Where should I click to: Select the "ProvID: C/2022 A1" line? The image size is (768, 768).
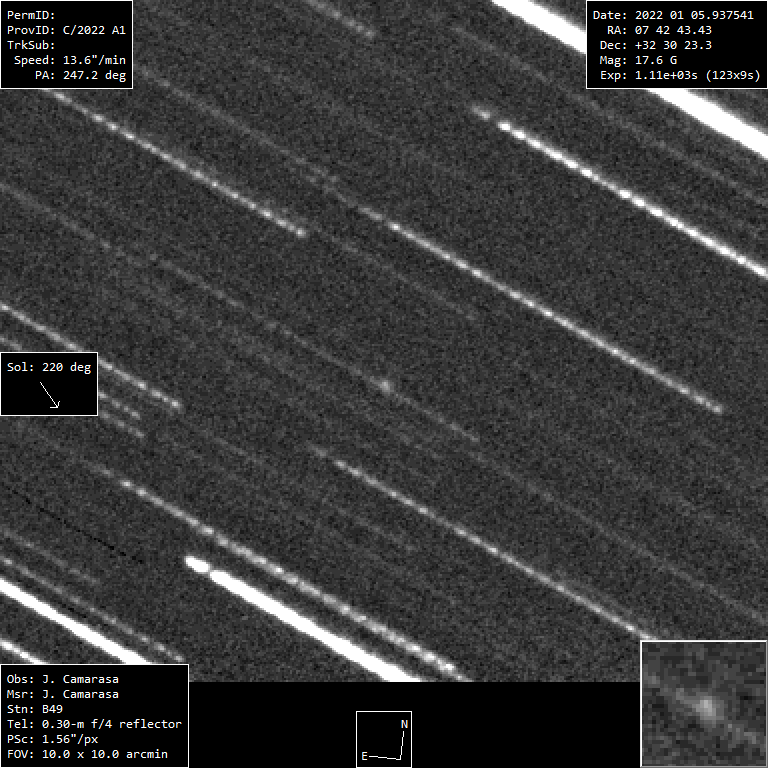pyautogui.click(x=66, y=30)
